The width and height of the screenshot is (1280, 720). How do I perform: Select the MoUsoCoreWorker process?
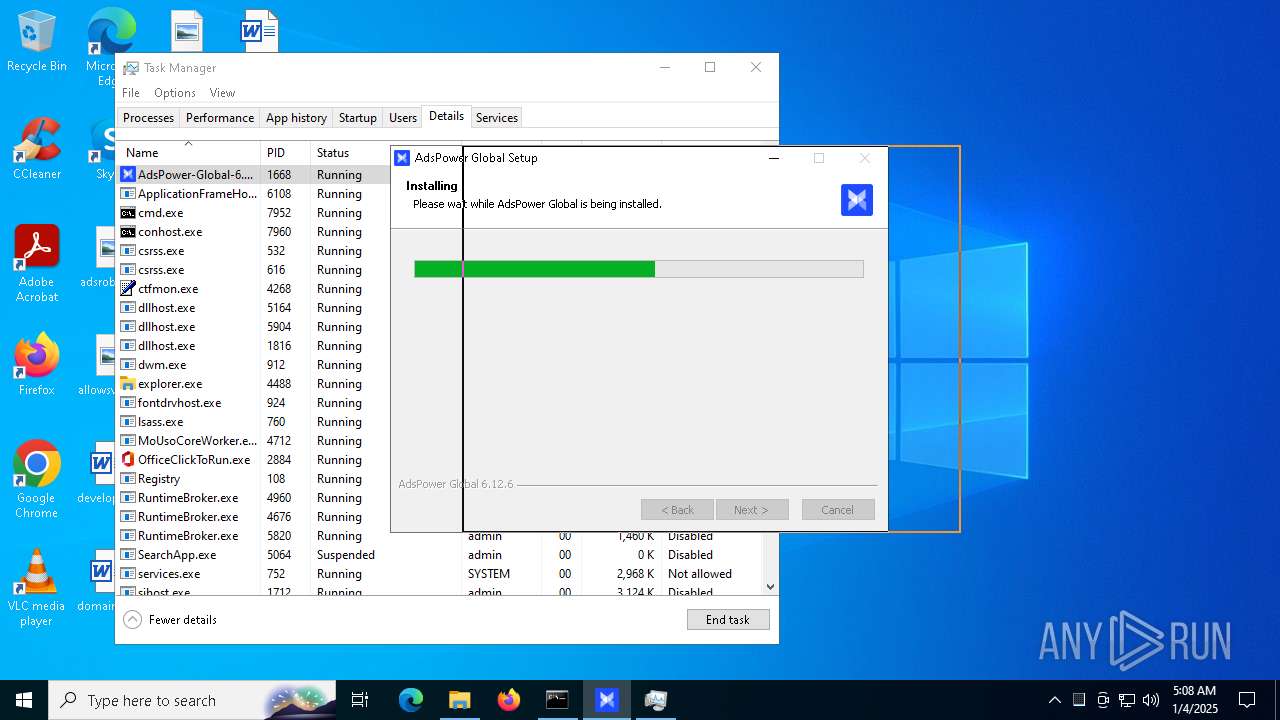pos(254,441)
